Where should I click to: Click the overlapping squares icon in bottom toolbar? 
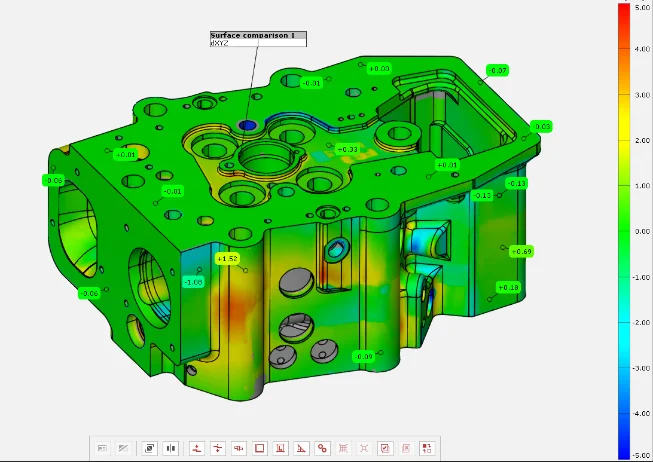pos(149,448)
